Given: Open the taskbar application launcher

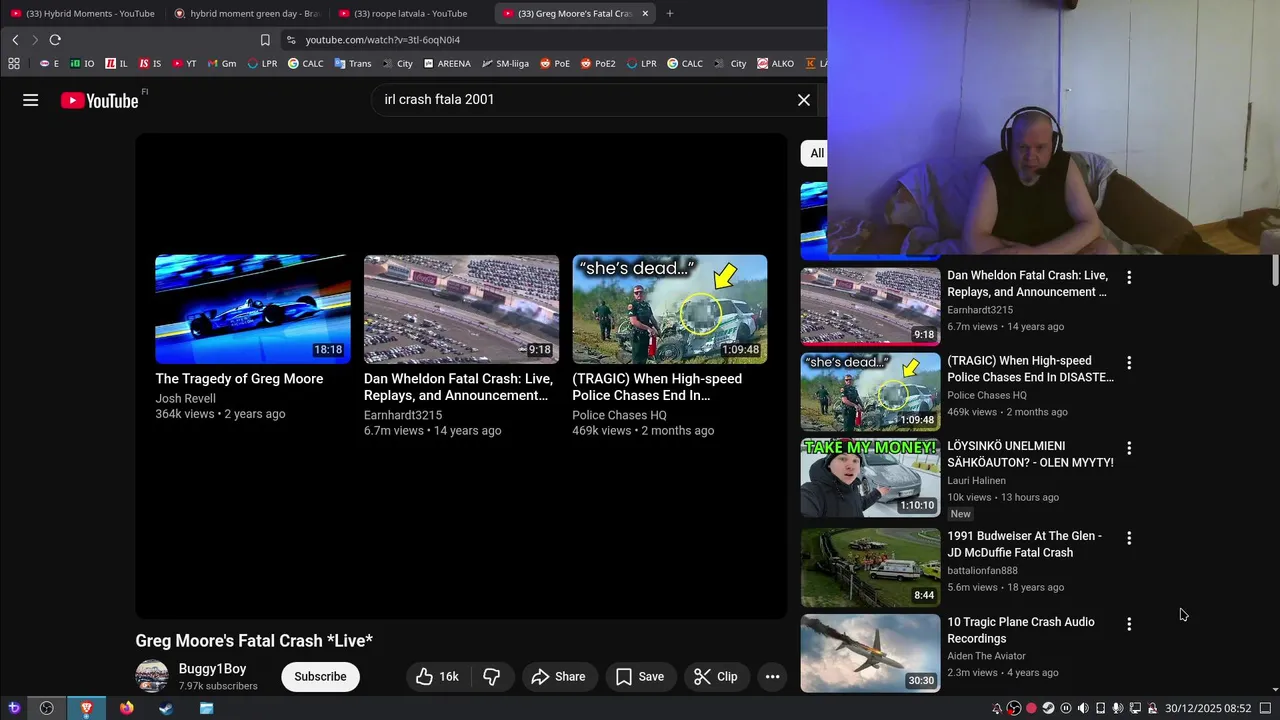Looking at the screenshot, I should [x=14, y=708].
